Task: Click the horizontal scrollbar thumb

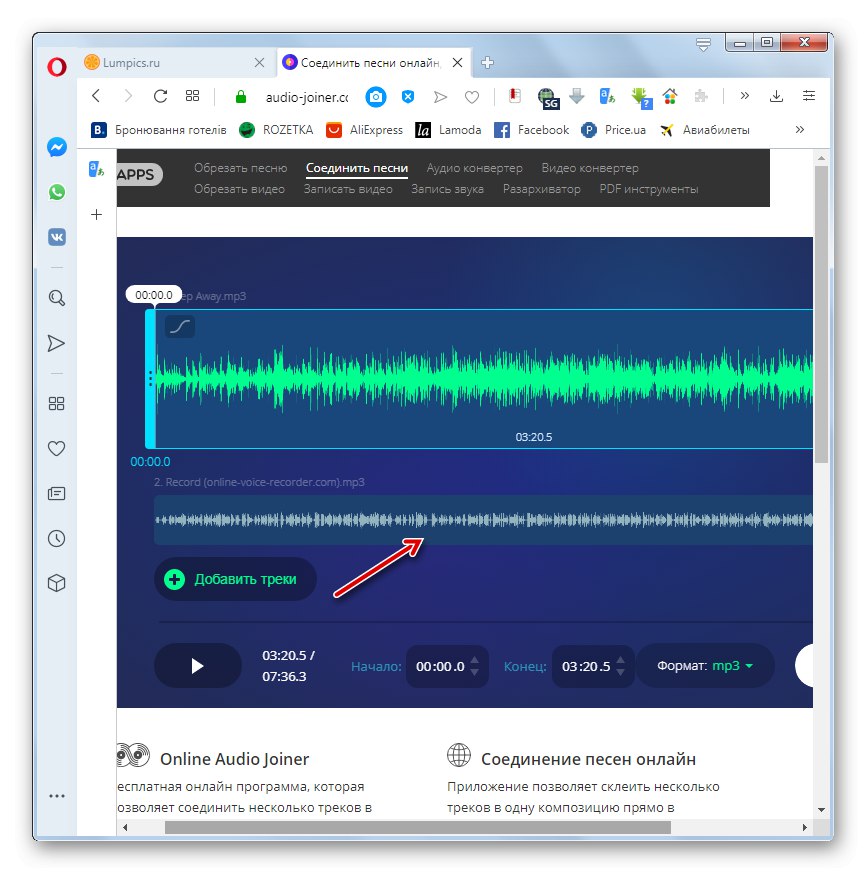Action: tap(418, 827)
